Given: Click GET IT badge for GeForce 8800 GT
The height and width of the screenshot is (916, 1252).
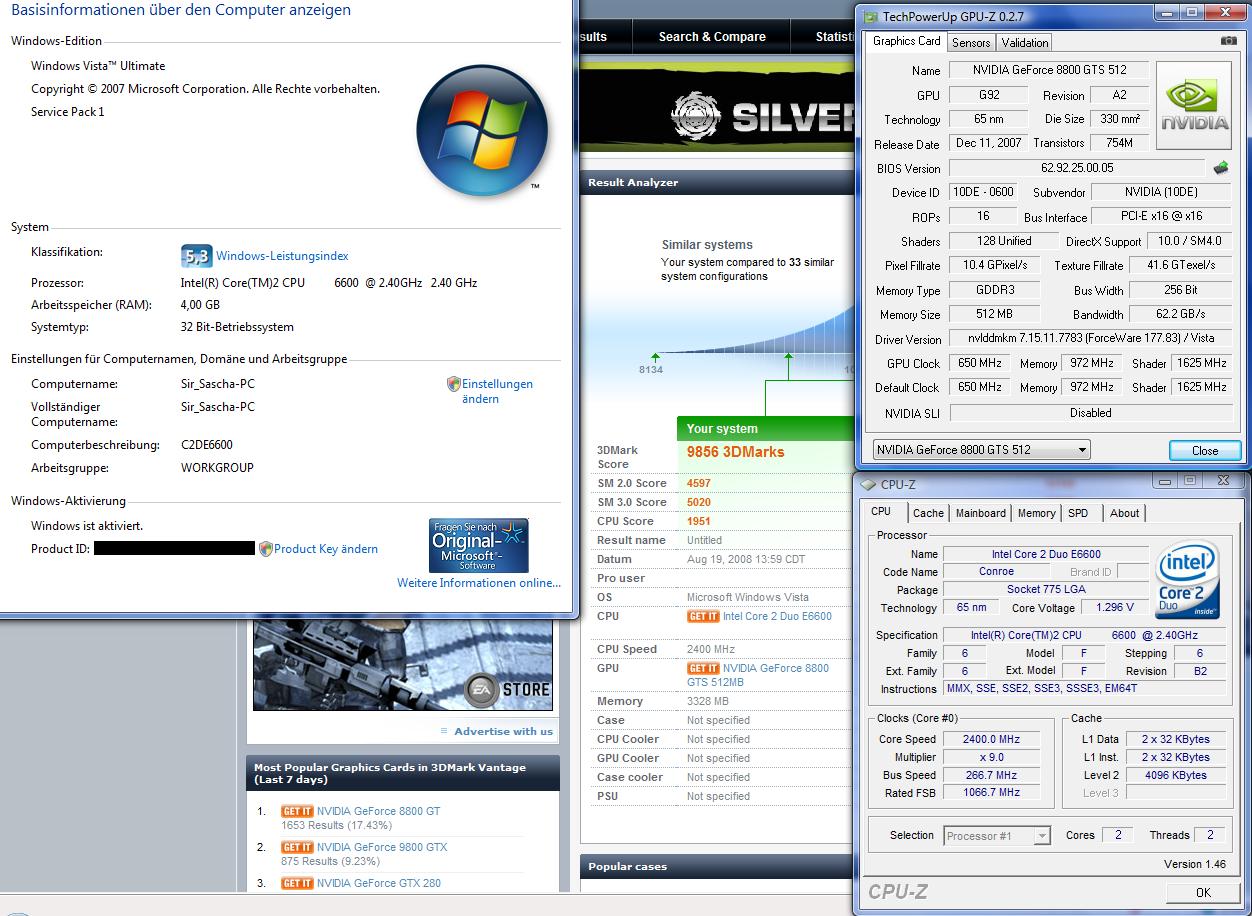Looking at the screenshot, I should (x=297, y=811).
